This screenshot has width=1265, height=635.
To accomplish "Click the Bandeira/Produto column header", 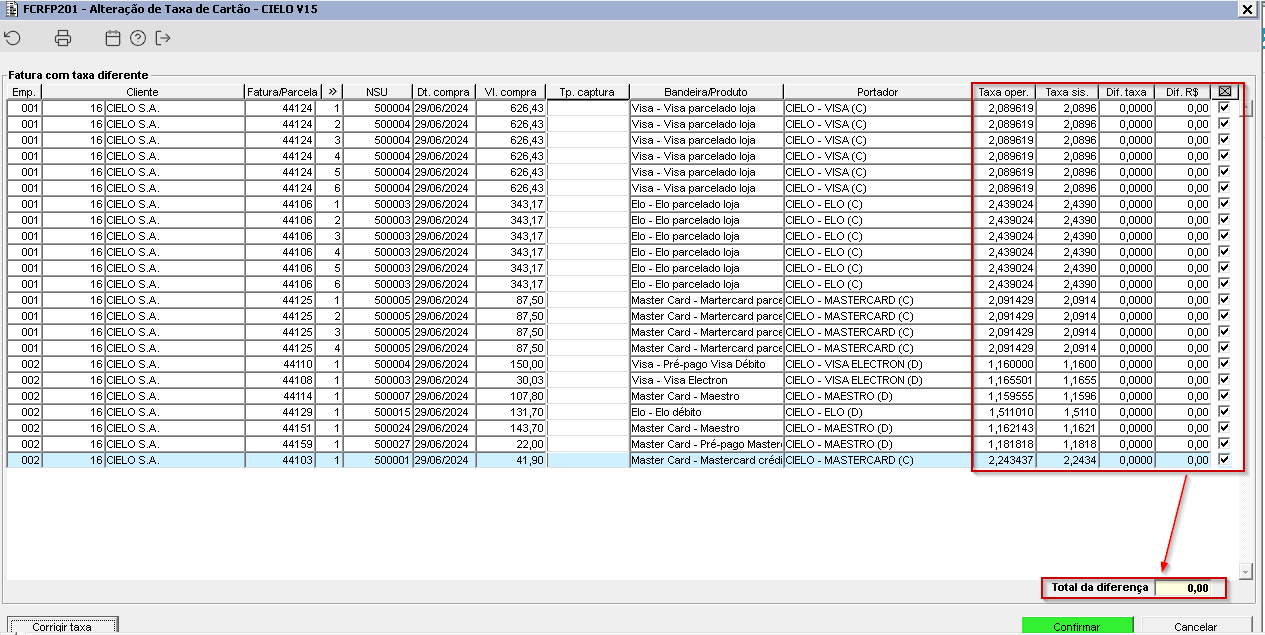I will [706, 92].
